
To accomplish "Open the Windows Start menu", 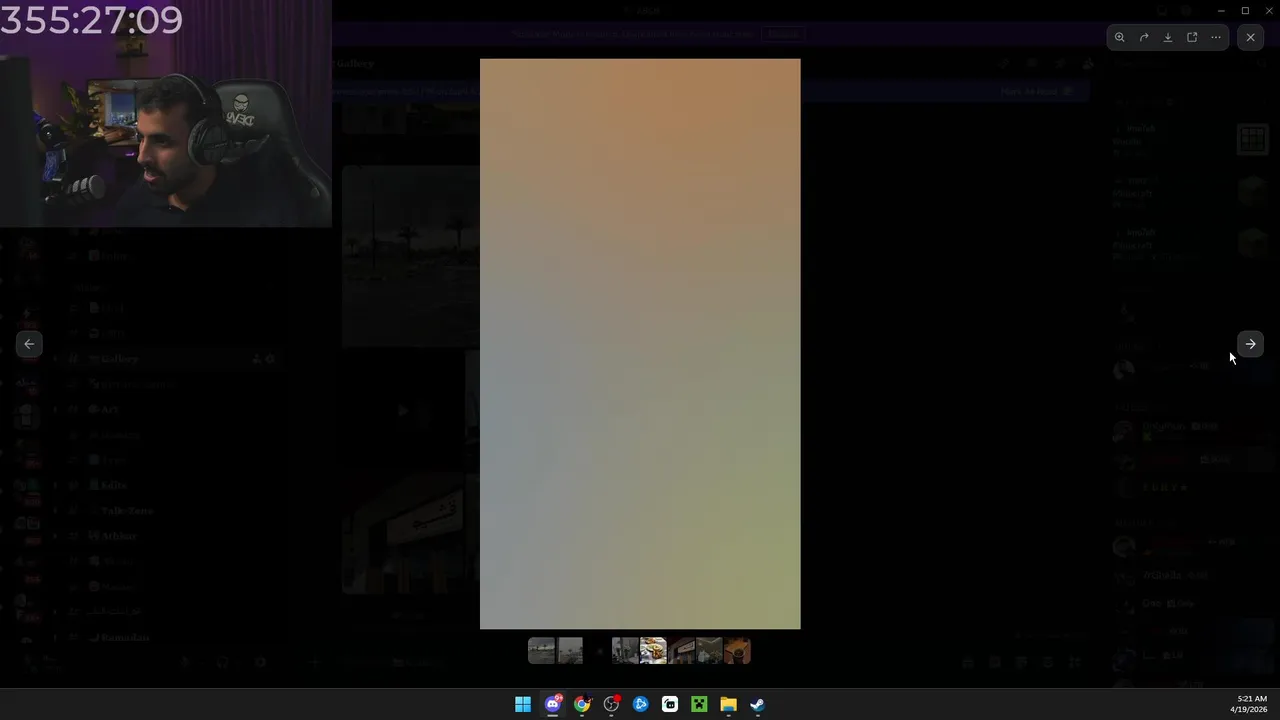I will tap(523, 705).
